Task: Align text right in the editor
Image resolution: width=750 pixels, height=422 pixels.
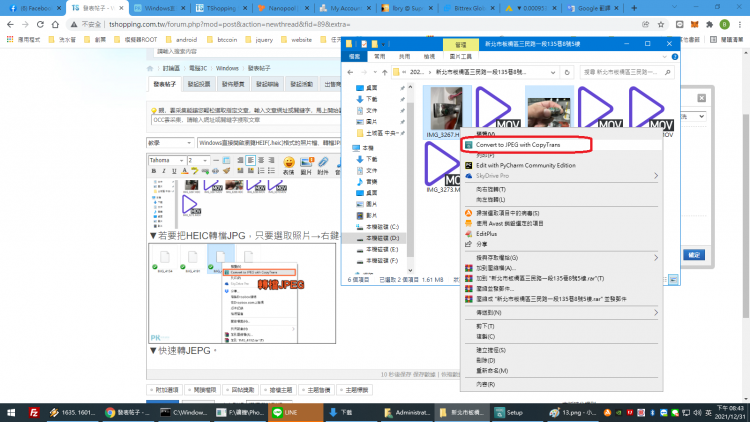Action: click(271, 160)
